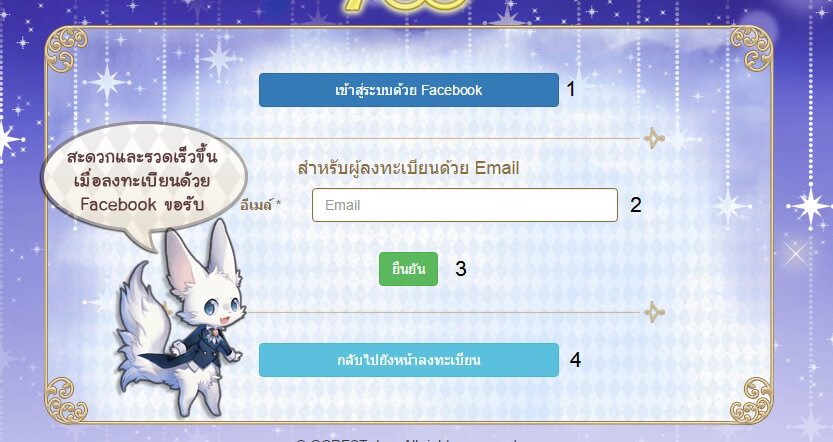Viewport: 833px width, 442px height.
Task: Return via กลับไปยังหน้าลงทะเบียน button
Action: tap(409, 360)
